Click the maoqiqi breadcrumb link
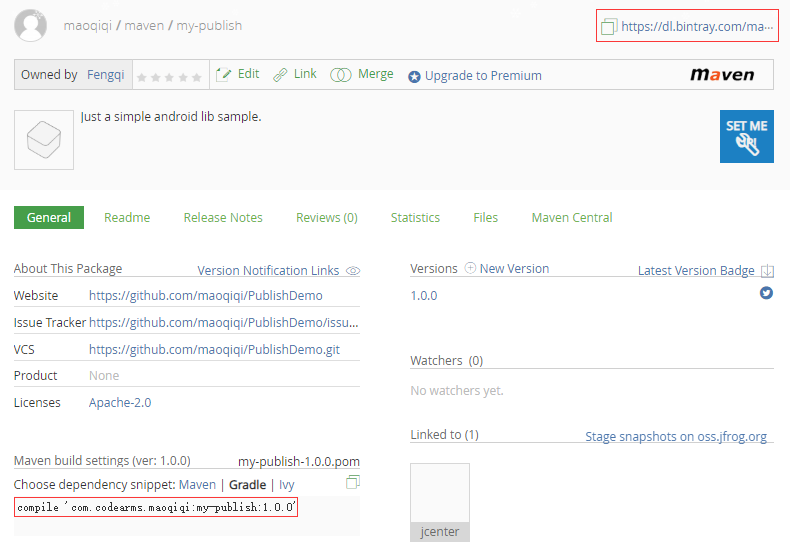The width and height of the screenshot is (790, 555). [88, 26]
